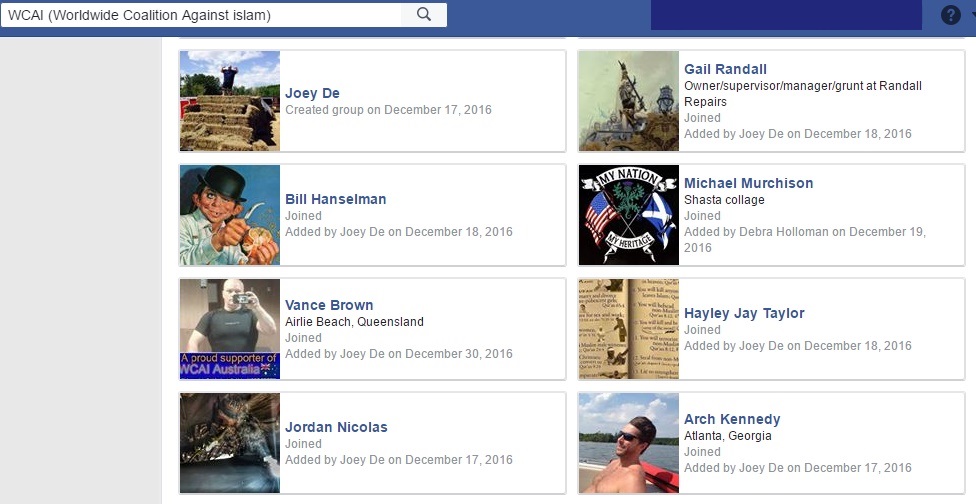
Task: Click Bill Hanselman's cartoon avatar
Action: click(x=230, y=215)
